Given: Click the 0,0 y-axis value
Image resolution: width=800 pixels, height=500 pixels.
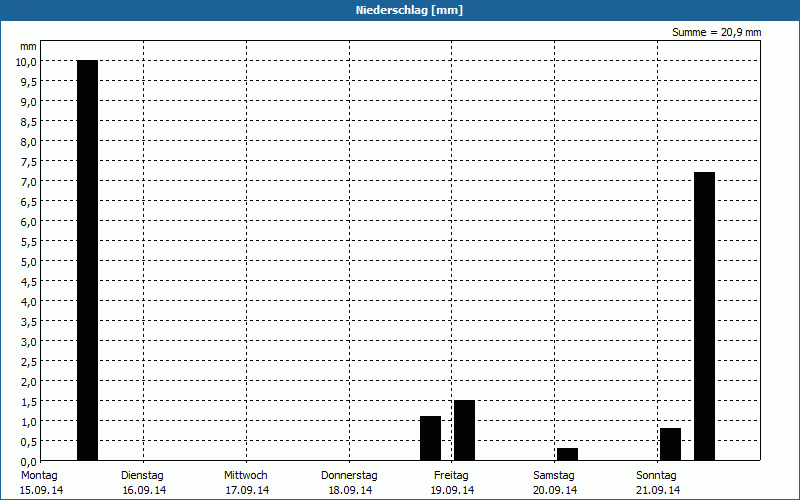Looking at the screenshot, I should pos(29,461).
